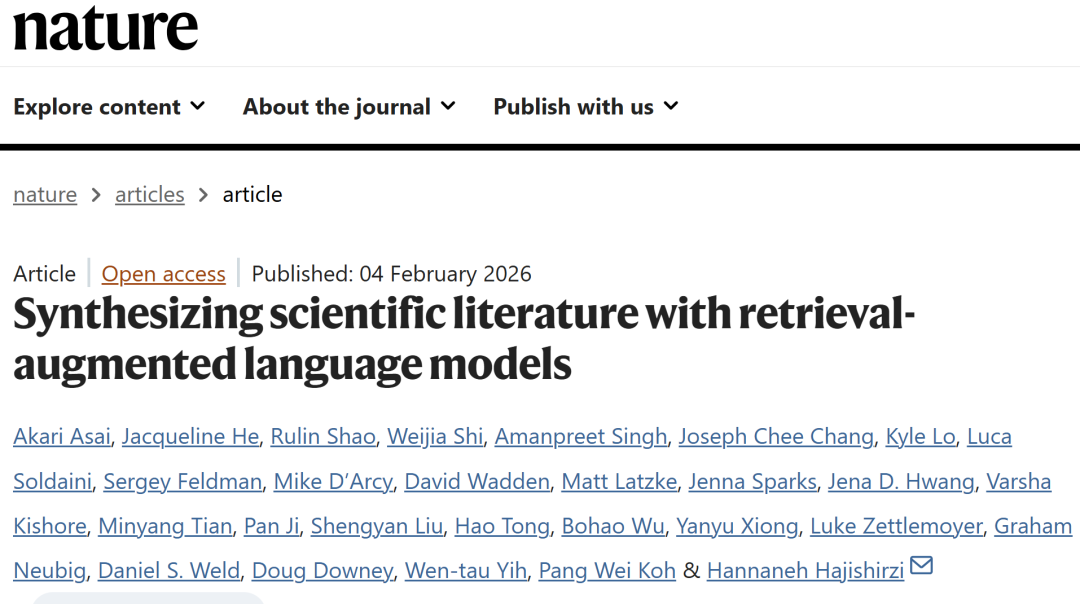Go to nature breadcrumb link
1080x604 pixels.
tap(45, 194)
